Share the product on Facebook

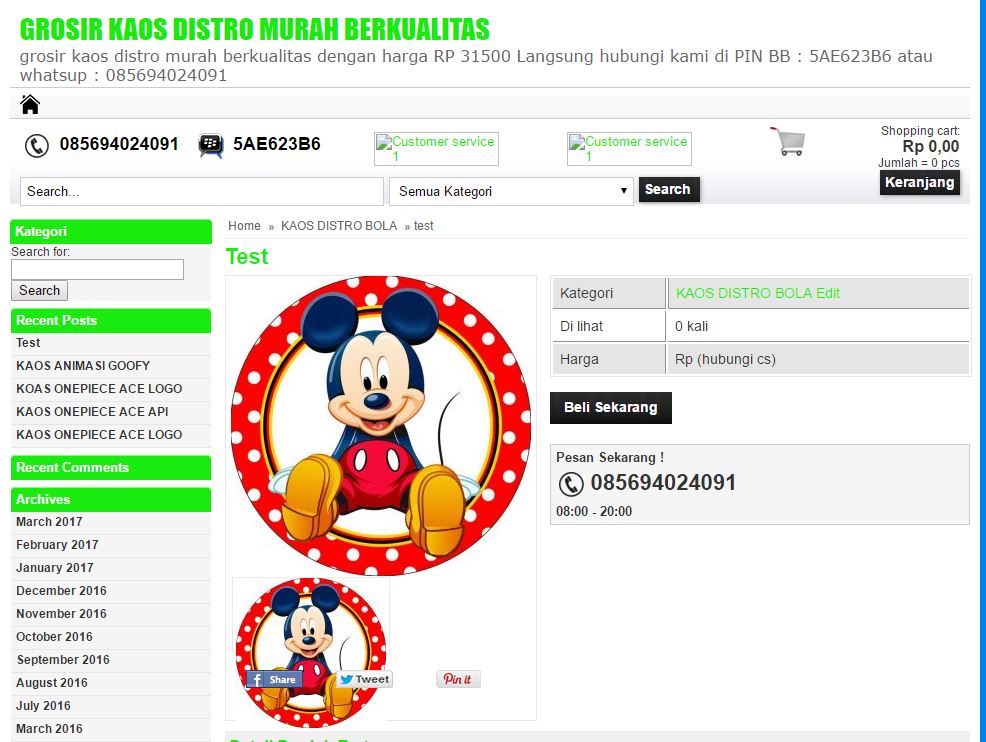click(x=274, y=679)
